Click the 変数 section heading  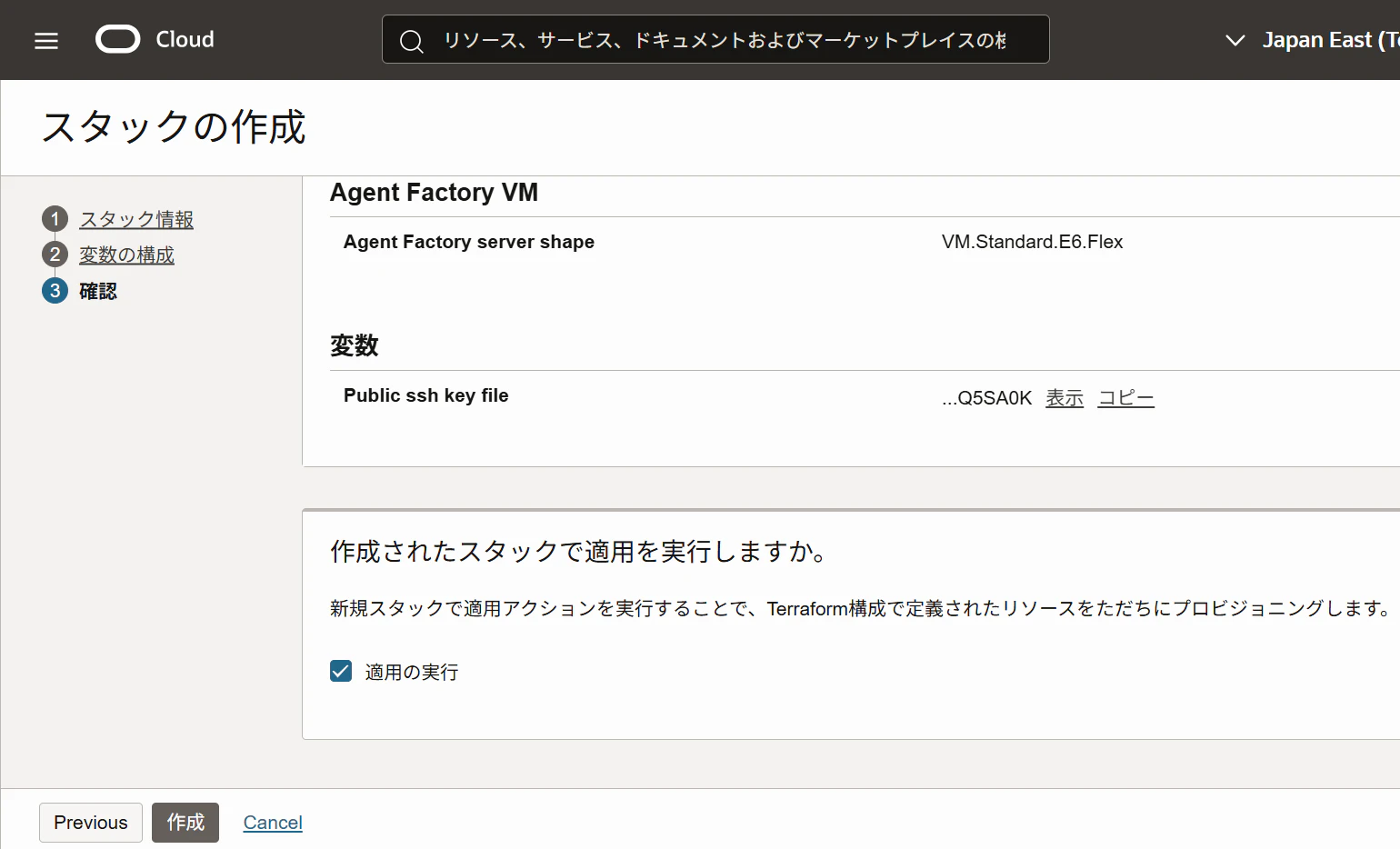[x=355, y=345]
